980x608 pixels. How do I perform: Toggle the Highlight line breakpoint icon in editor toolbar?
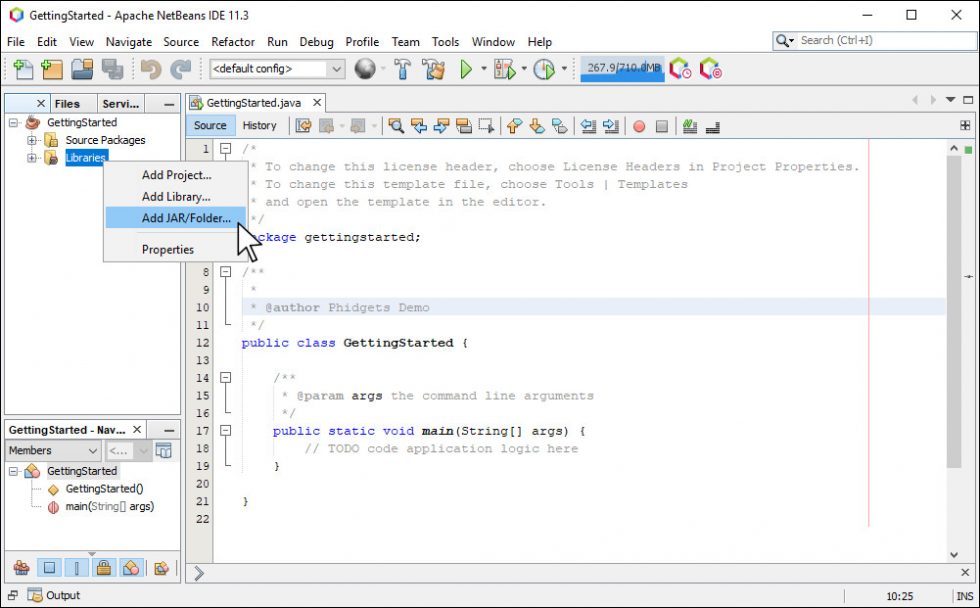[638, 126]
